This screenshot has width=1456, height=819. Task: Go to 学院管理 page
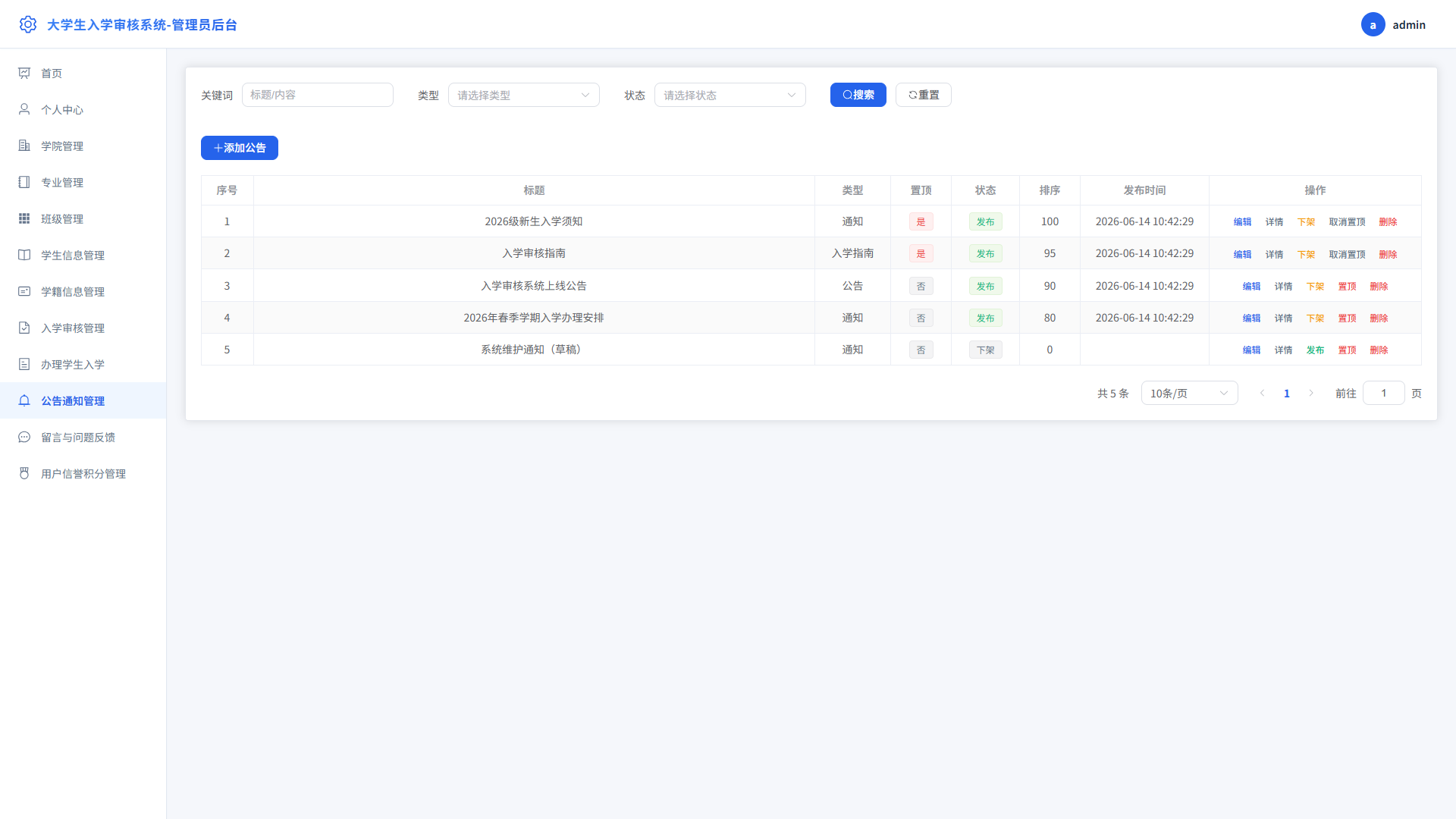(83, 146)
